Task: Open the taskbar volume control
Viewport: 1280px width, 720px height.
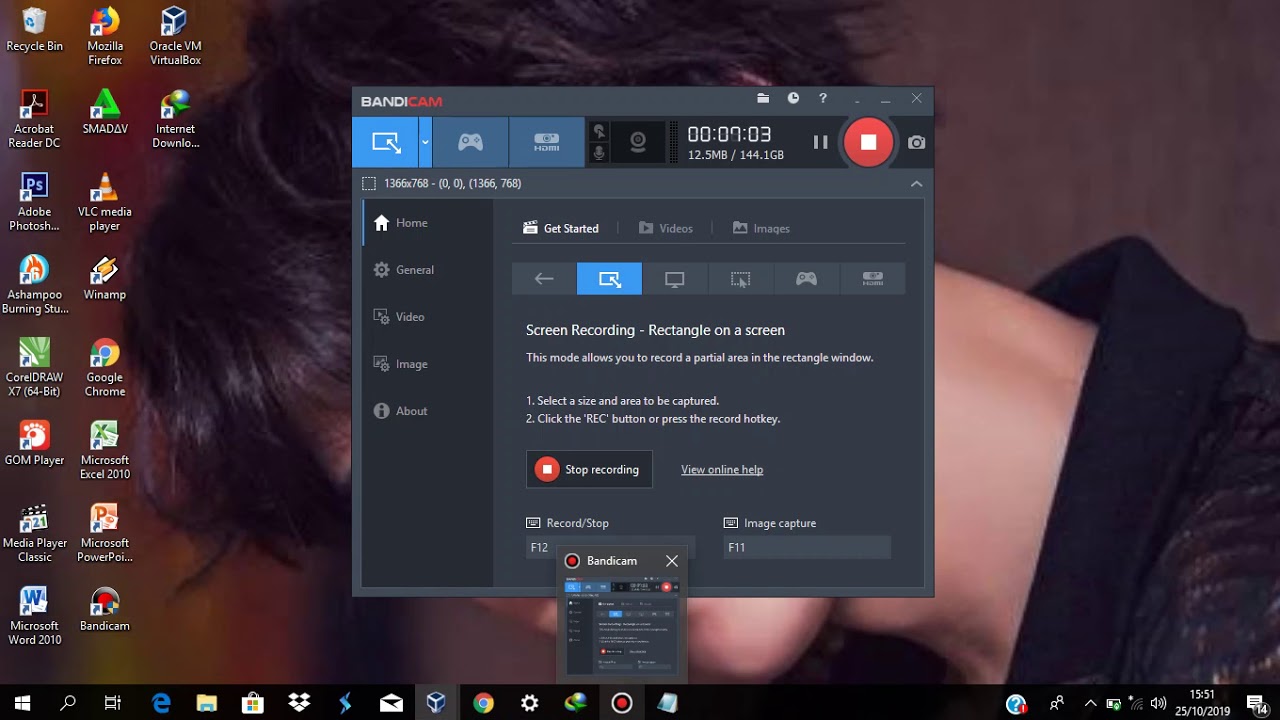Action: [x=1159, y=703]
